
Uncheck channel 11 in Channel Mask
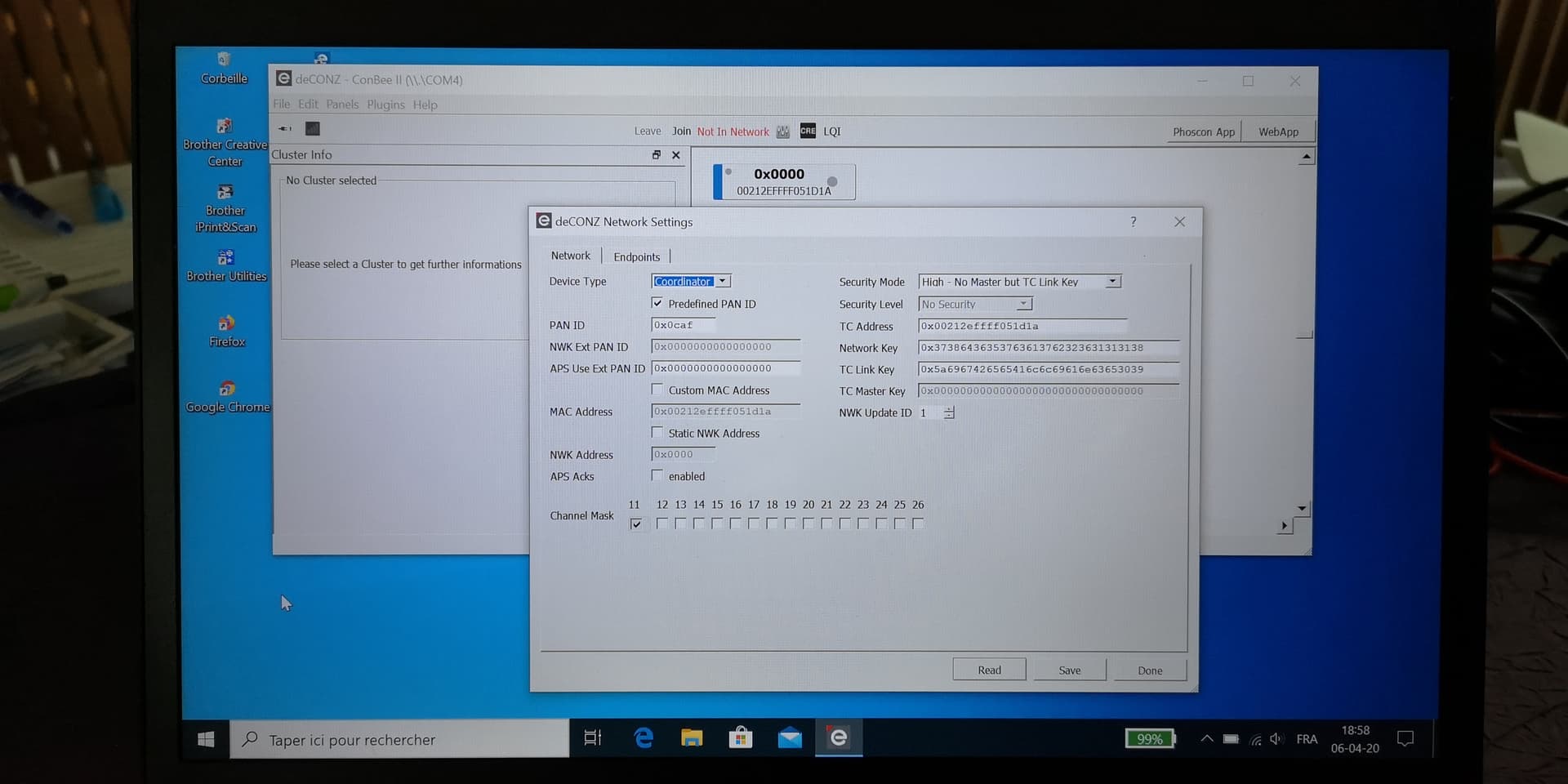636,524
